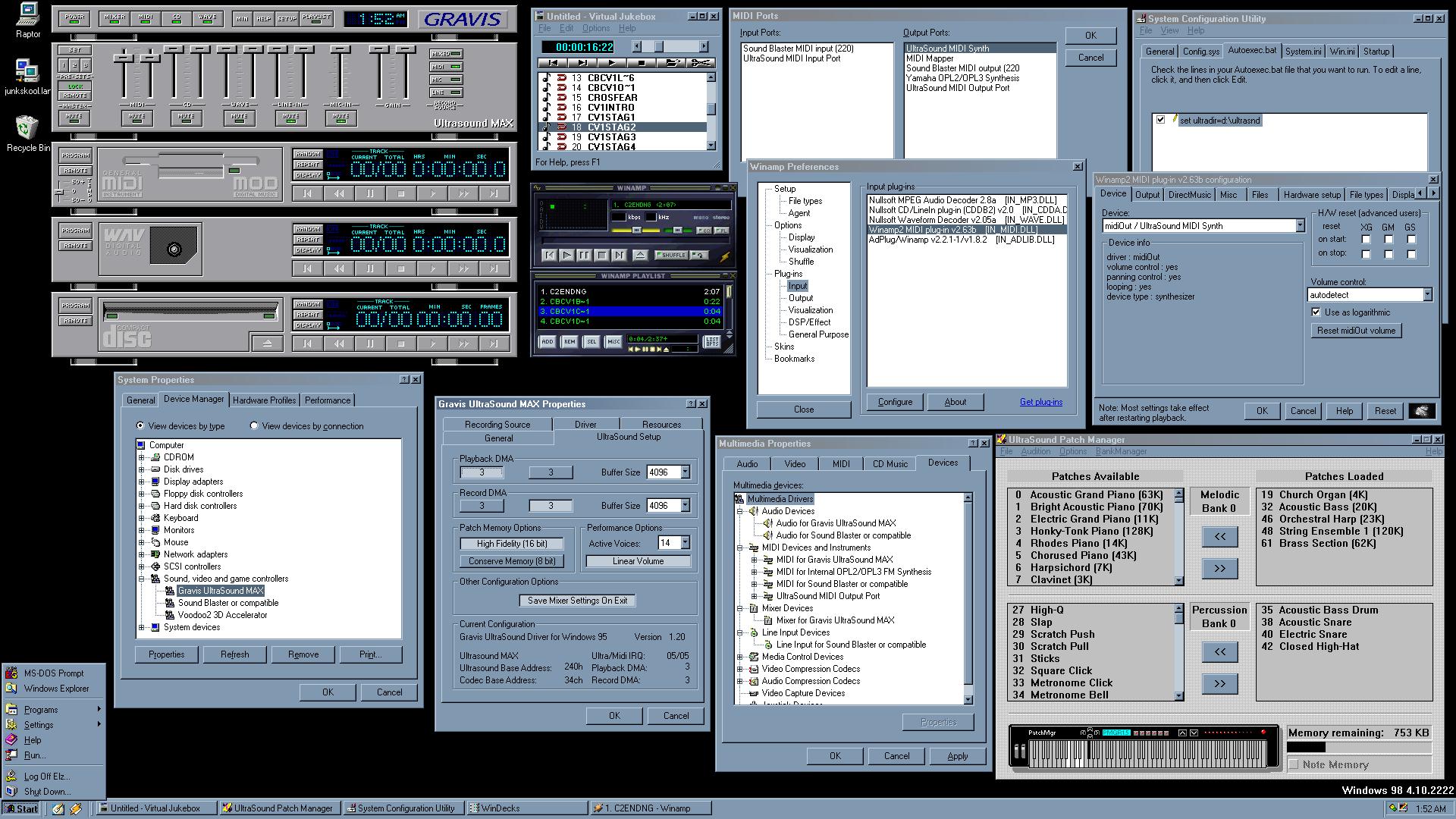Click the percussion bank right arrows button
The height and width of the screenshot is (819, 1456).
(x=1219, y=683)
